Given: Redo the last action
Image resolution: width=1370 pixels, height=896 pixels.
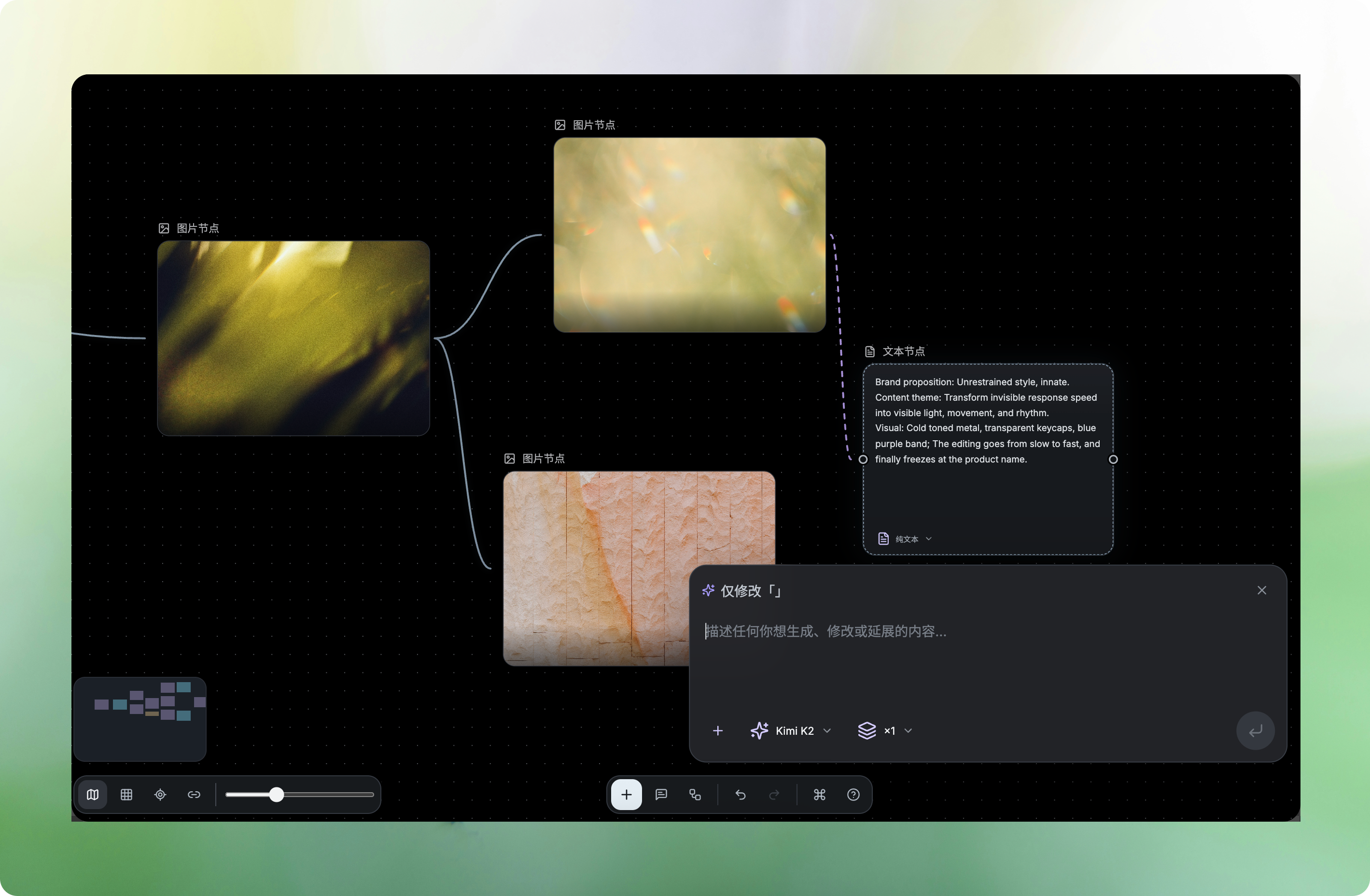Looking at the screenshot, I should pyautogui.click(x=774, y=795).
